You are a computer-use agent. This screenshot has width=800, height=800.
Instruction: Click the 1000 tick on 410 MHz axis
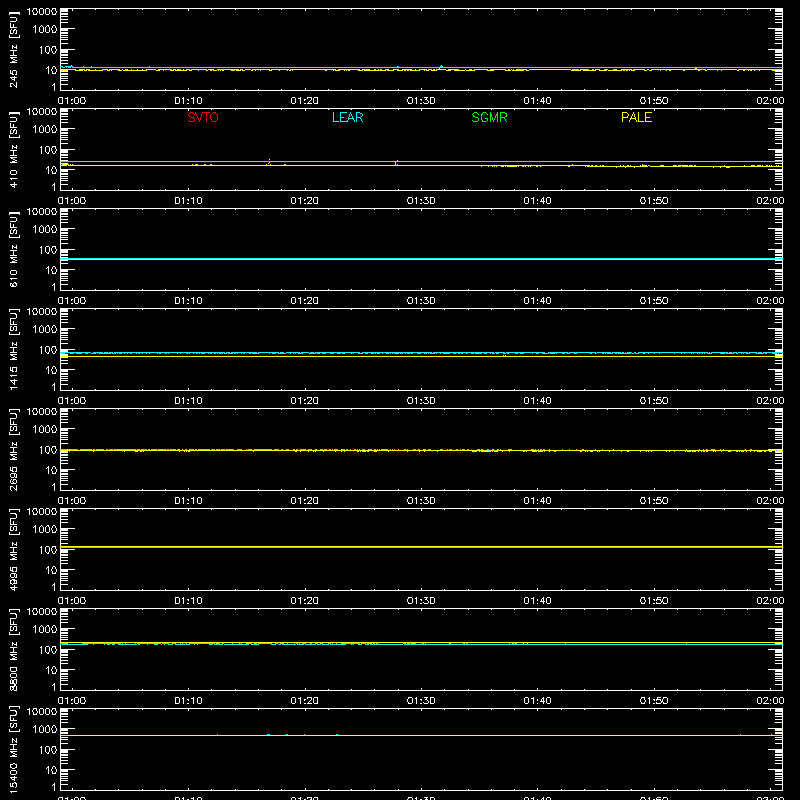45,129
